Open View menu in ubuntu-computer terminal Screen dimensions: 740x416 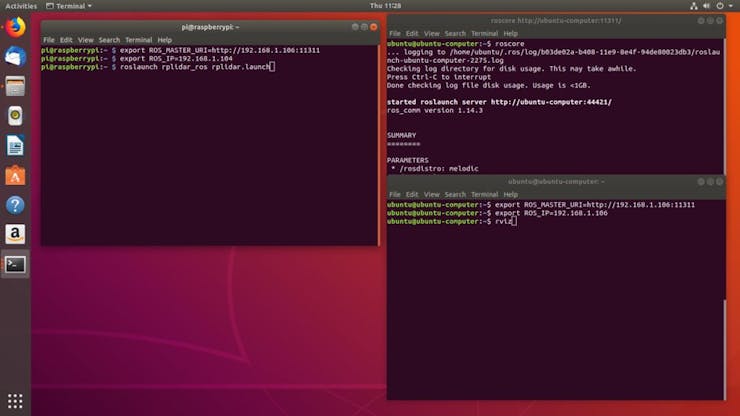click(431, 195)
